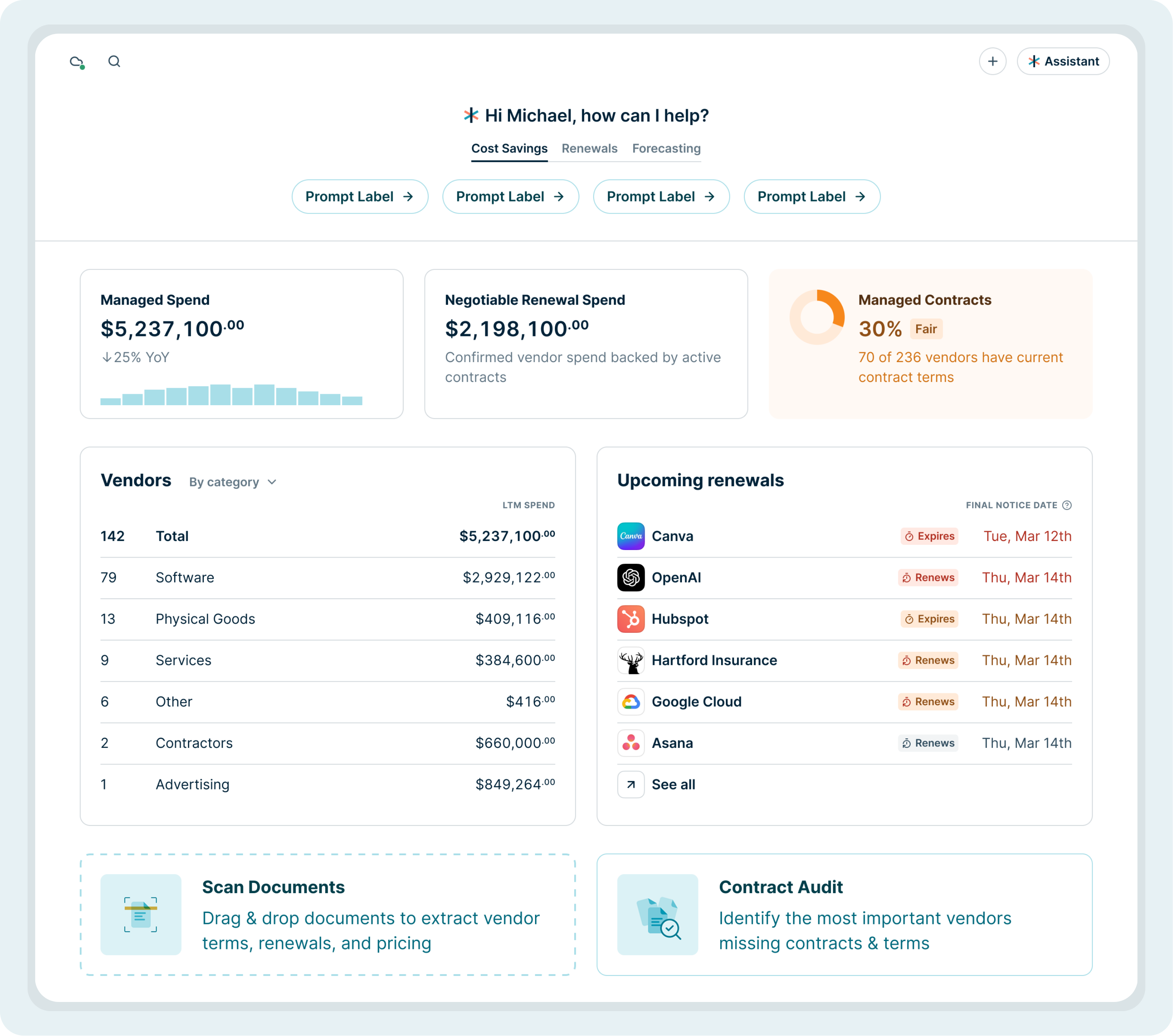
Task: Select the Services category row
Action: pos(328,660)
